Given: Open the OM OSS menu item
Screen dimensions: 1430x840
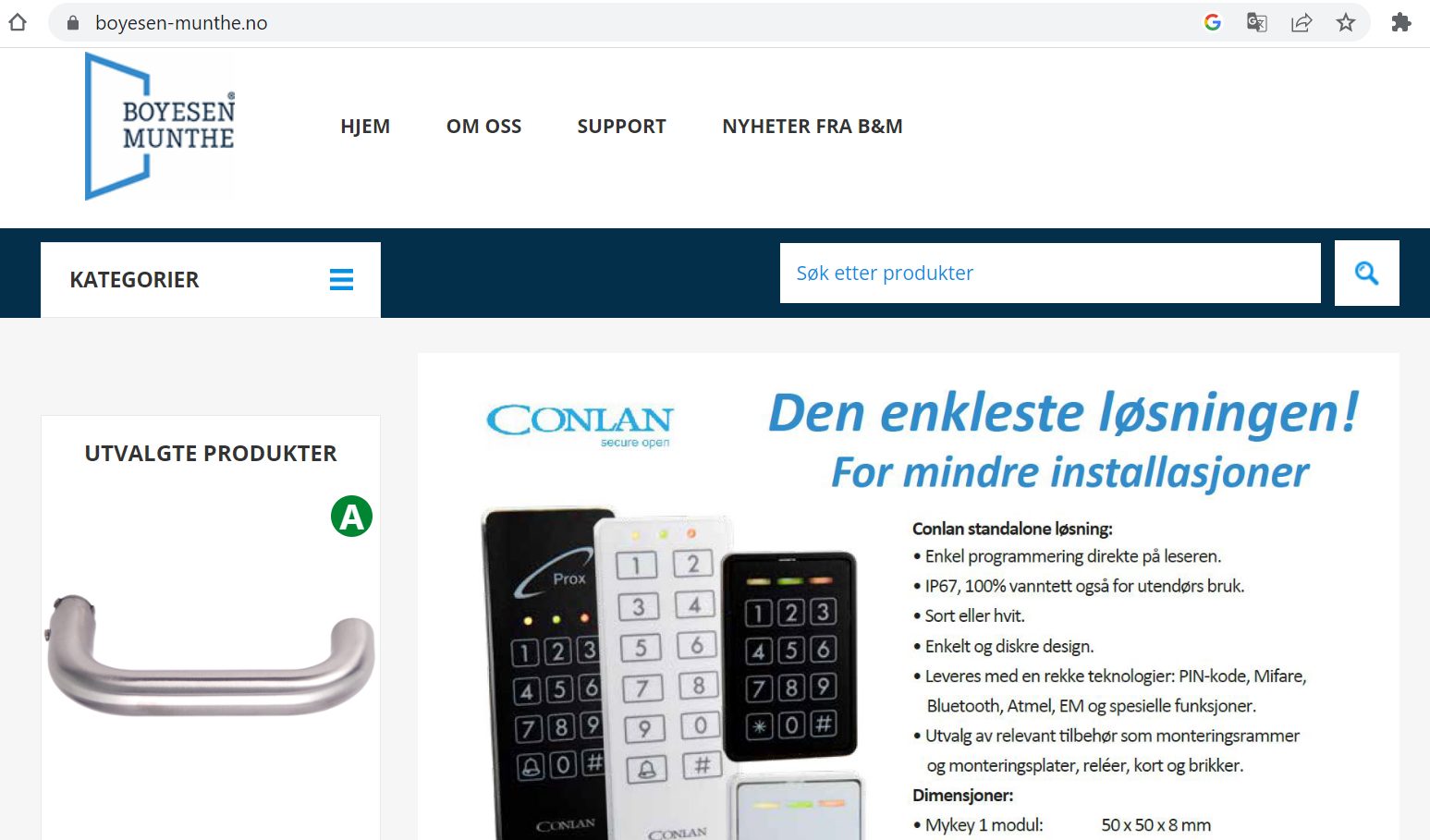Looking at the screenshot, I should tap(483, 127).
